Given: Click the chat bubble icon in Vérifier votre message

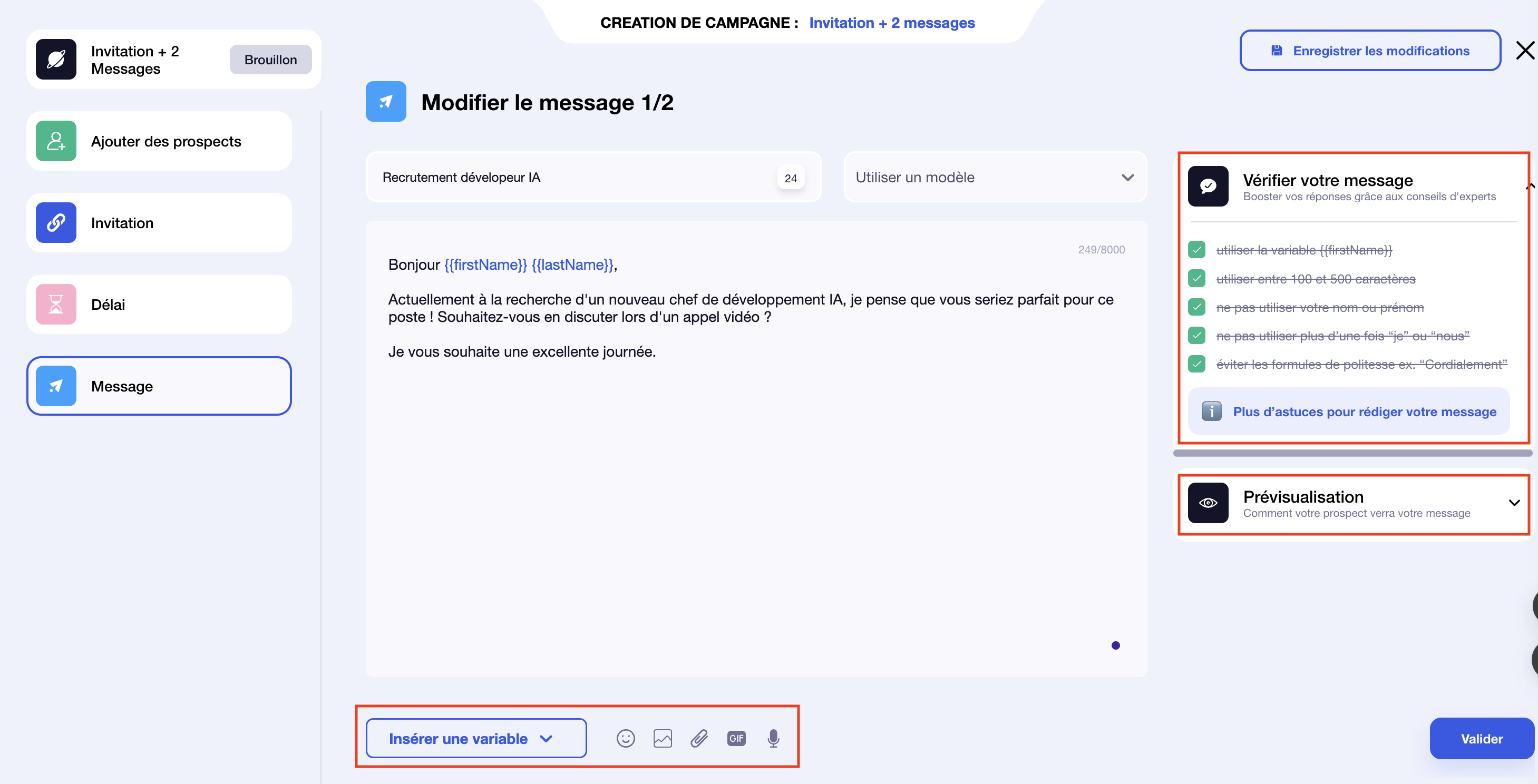Looking at the screenshot, I should click(1208, 186).
